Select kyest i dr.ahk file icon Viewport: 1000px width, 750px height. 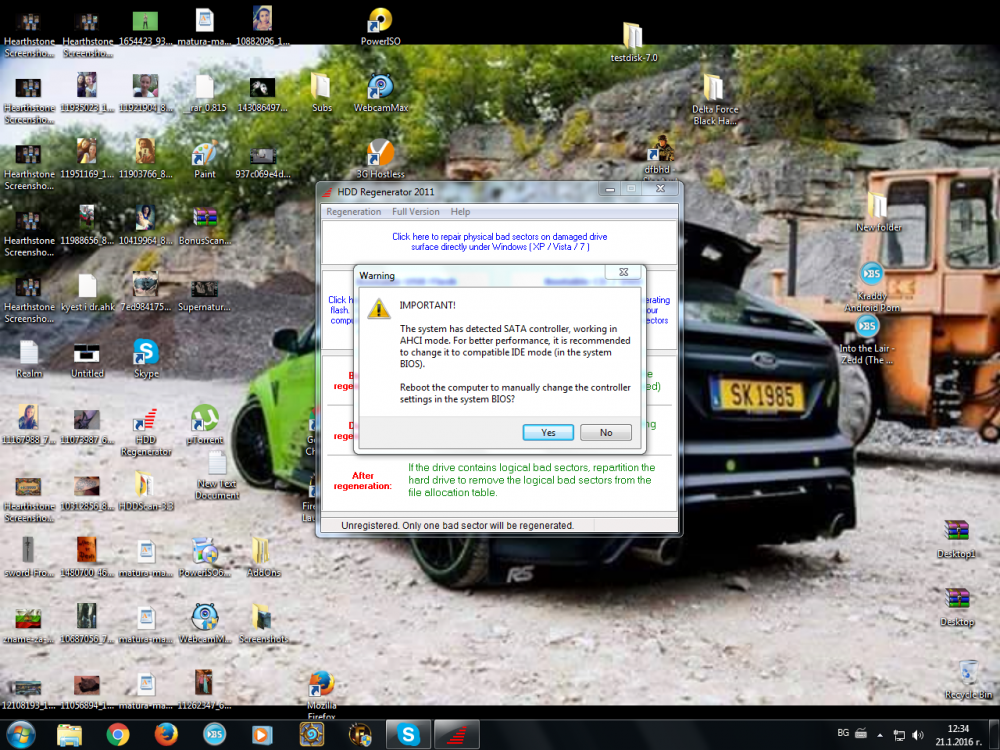pos(87,292)
